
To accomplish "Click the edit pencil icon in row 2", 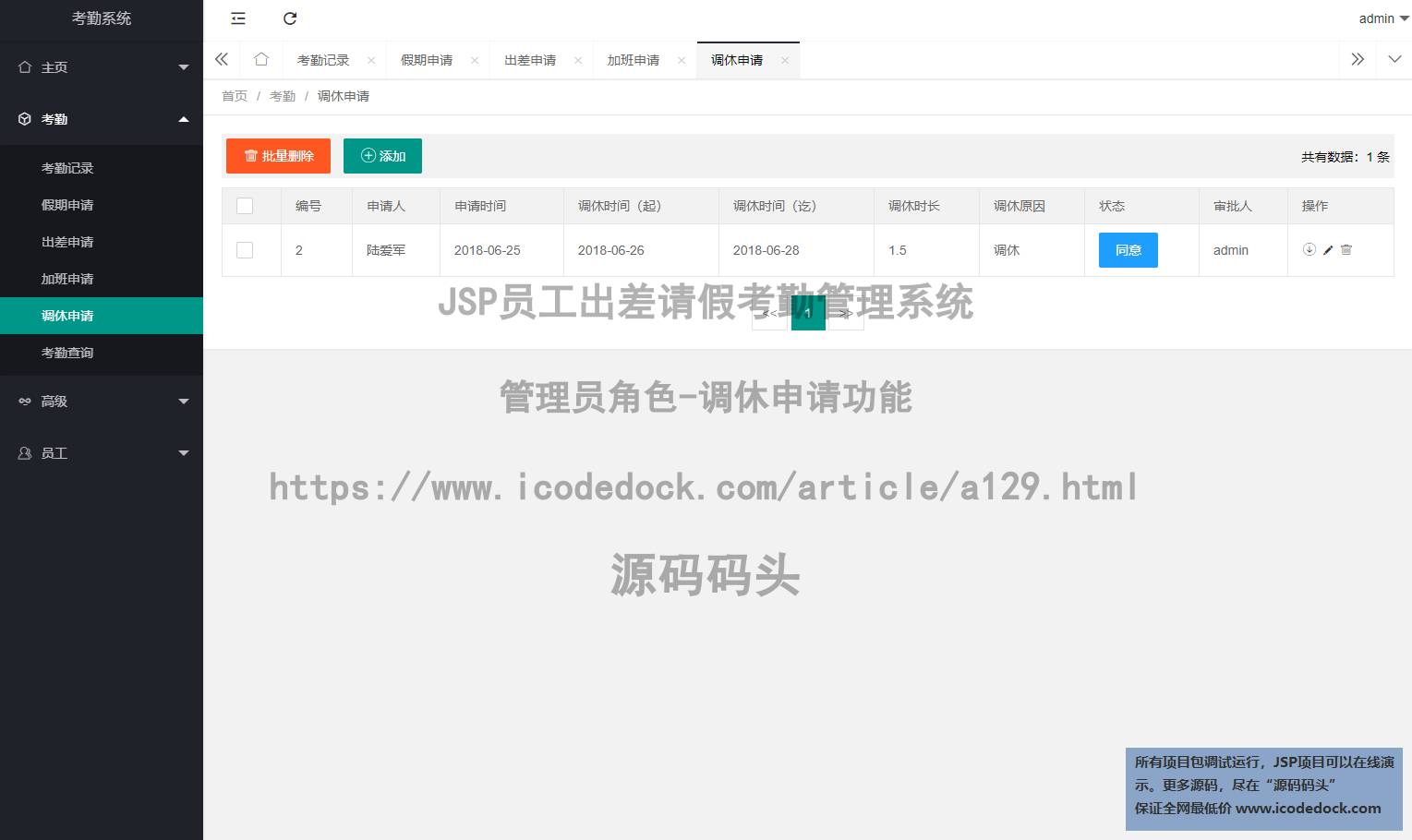I will 1328,249.
